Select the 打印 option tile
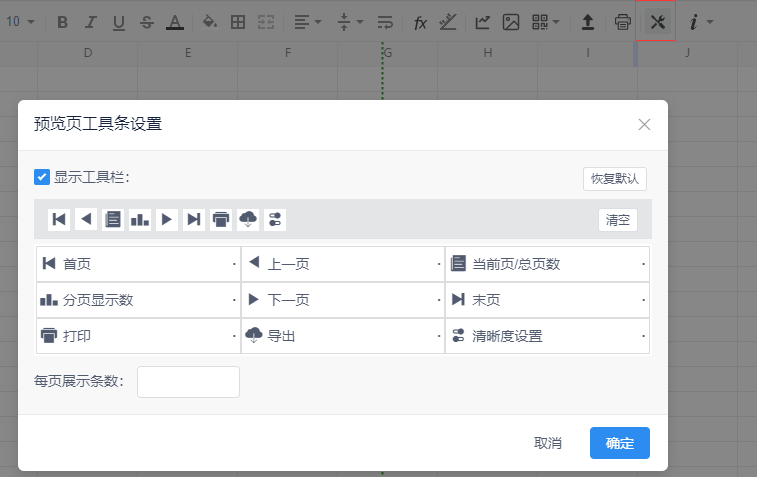 (139, 336)
